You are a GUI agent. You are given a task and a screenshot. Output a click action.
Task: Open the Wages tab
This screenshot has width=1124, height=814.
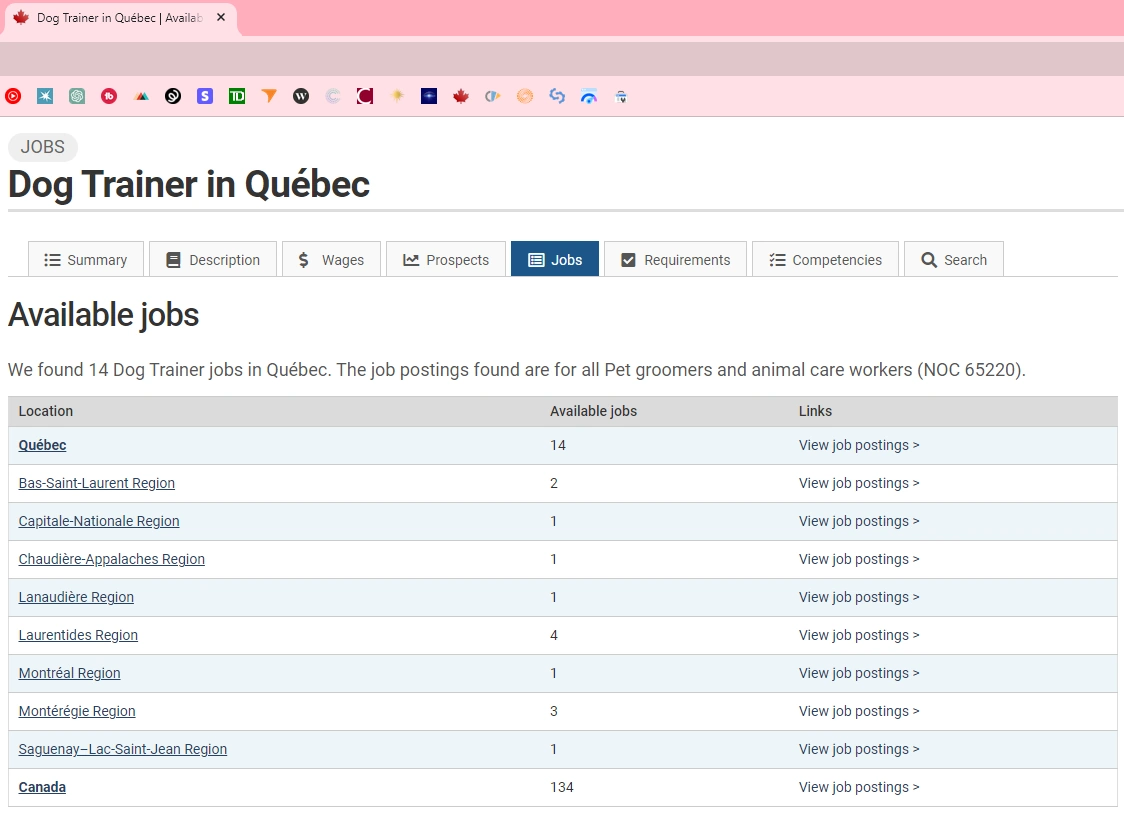point(331,260)
